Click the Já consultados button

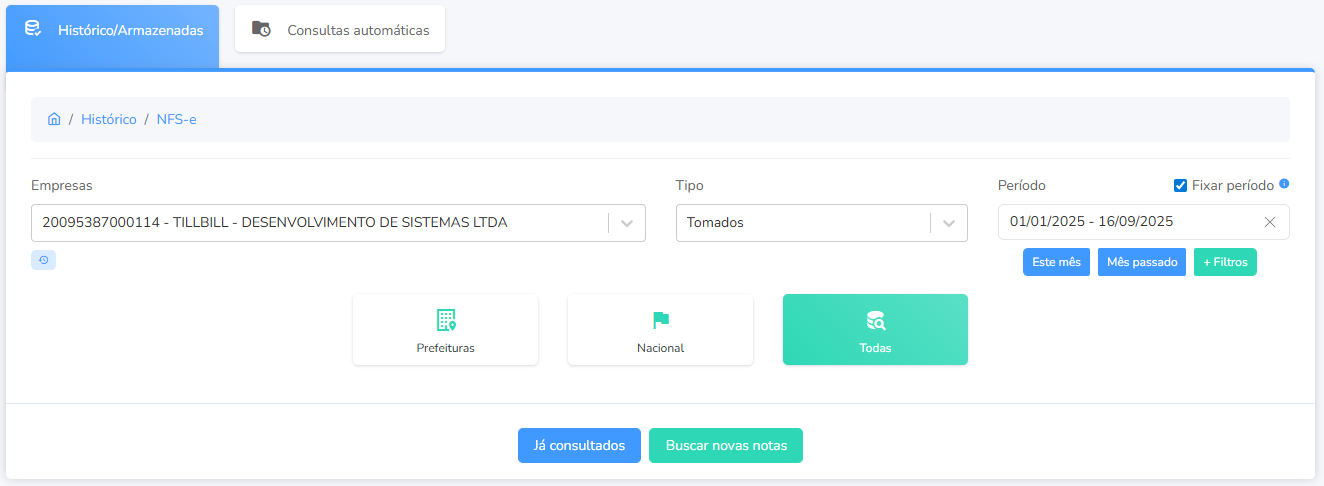pyautogui.click(x=579, y=446)
